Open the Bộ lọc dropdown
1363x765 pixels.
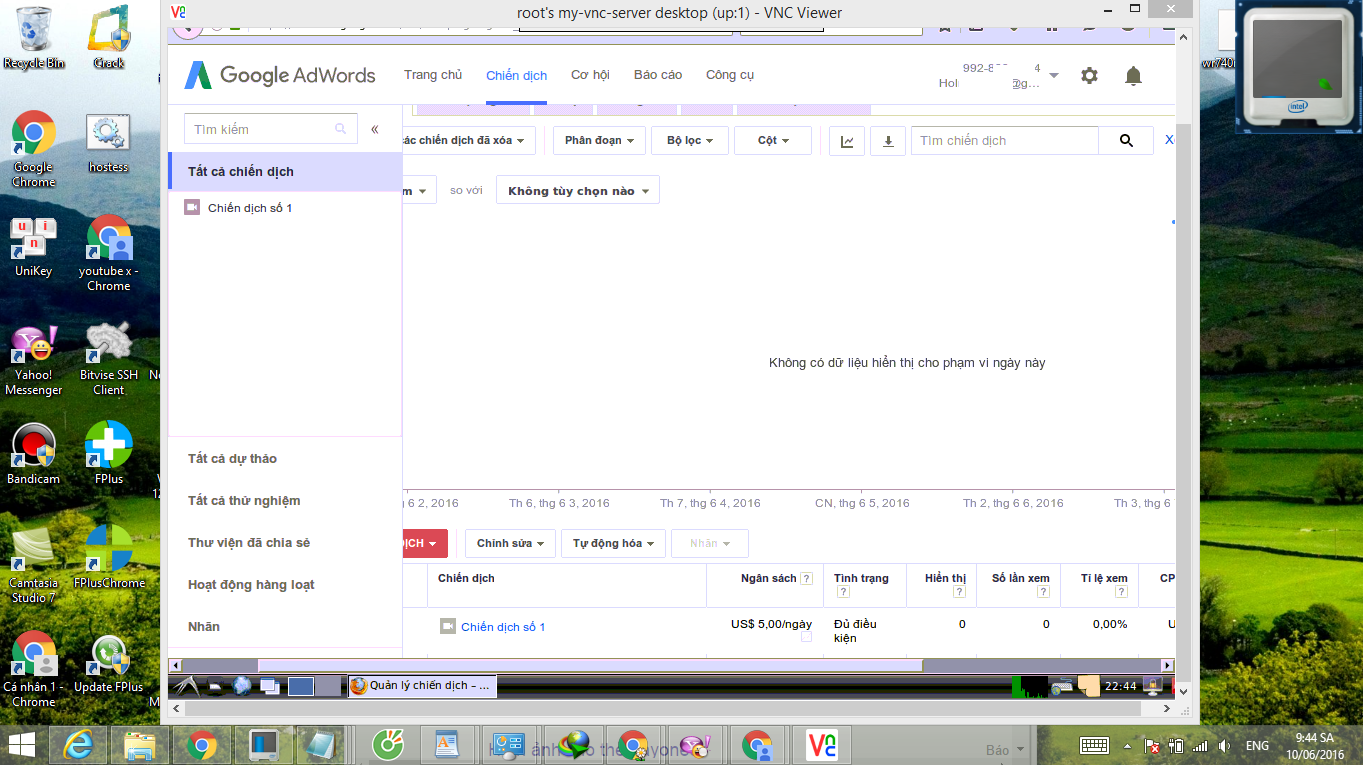(x=690, y=141)
